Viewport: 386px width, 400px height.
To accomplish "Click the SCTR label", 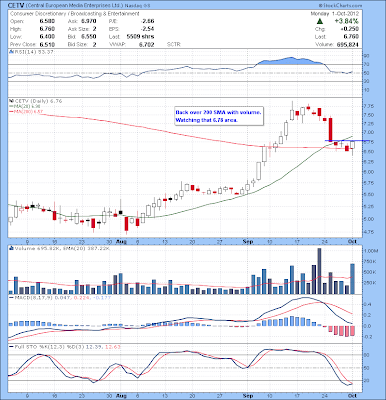I will [174, 44].
